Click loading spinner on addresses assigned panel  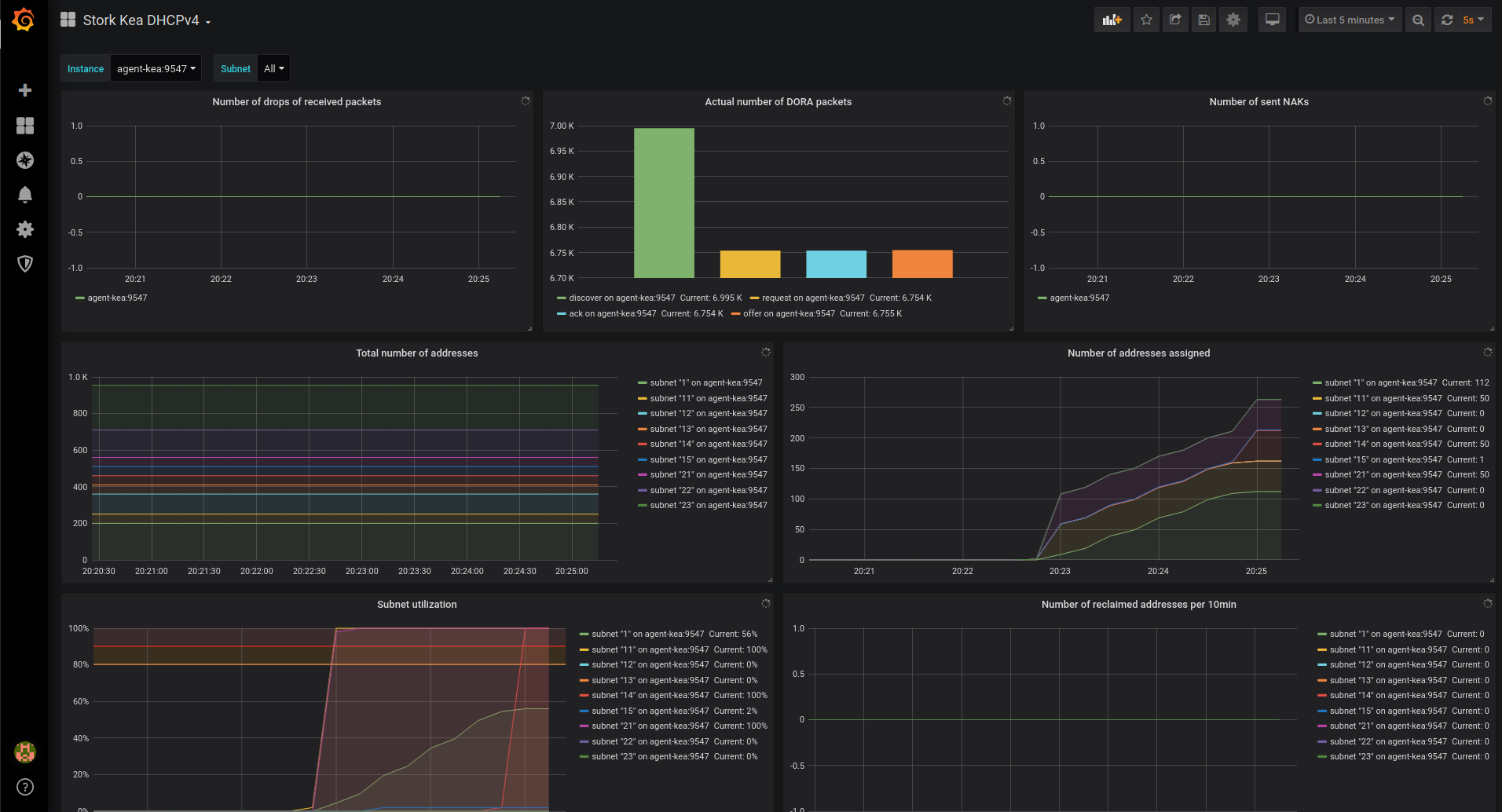point(1487,353)
